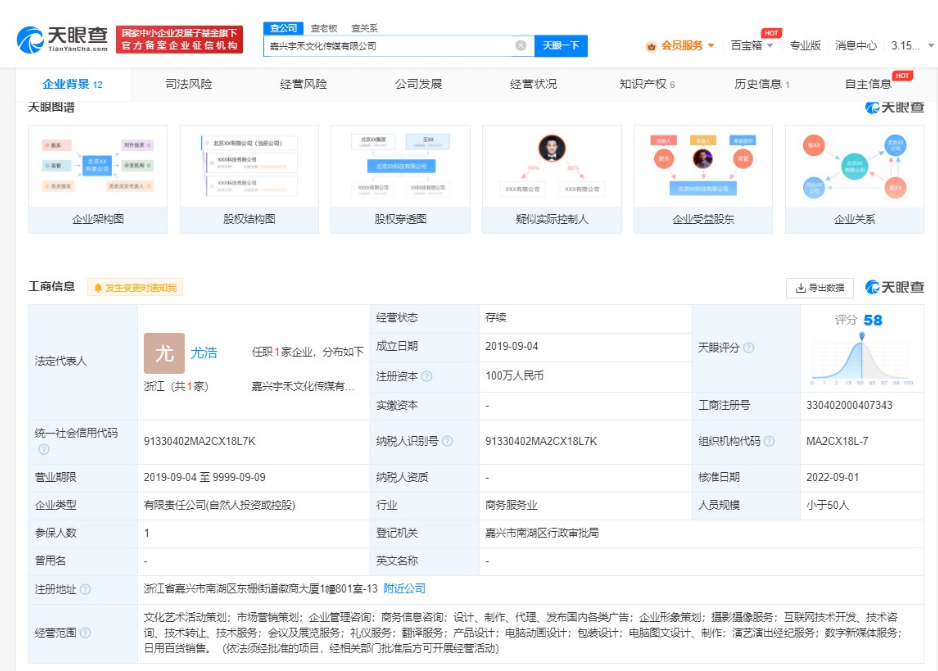The height and width of the screenshot is (671, 938).
Task: Expand the account dropdown arrow next to 3.15...
Action: coord(930,45)
